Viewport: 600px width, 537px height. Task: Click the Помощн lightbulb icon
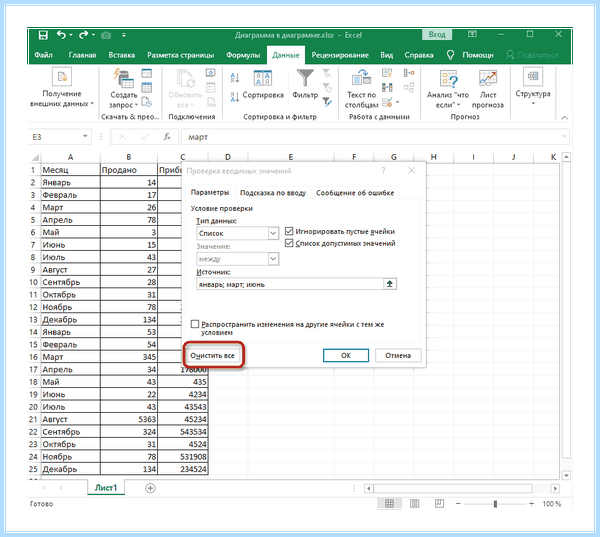click(x=450, y=55)
